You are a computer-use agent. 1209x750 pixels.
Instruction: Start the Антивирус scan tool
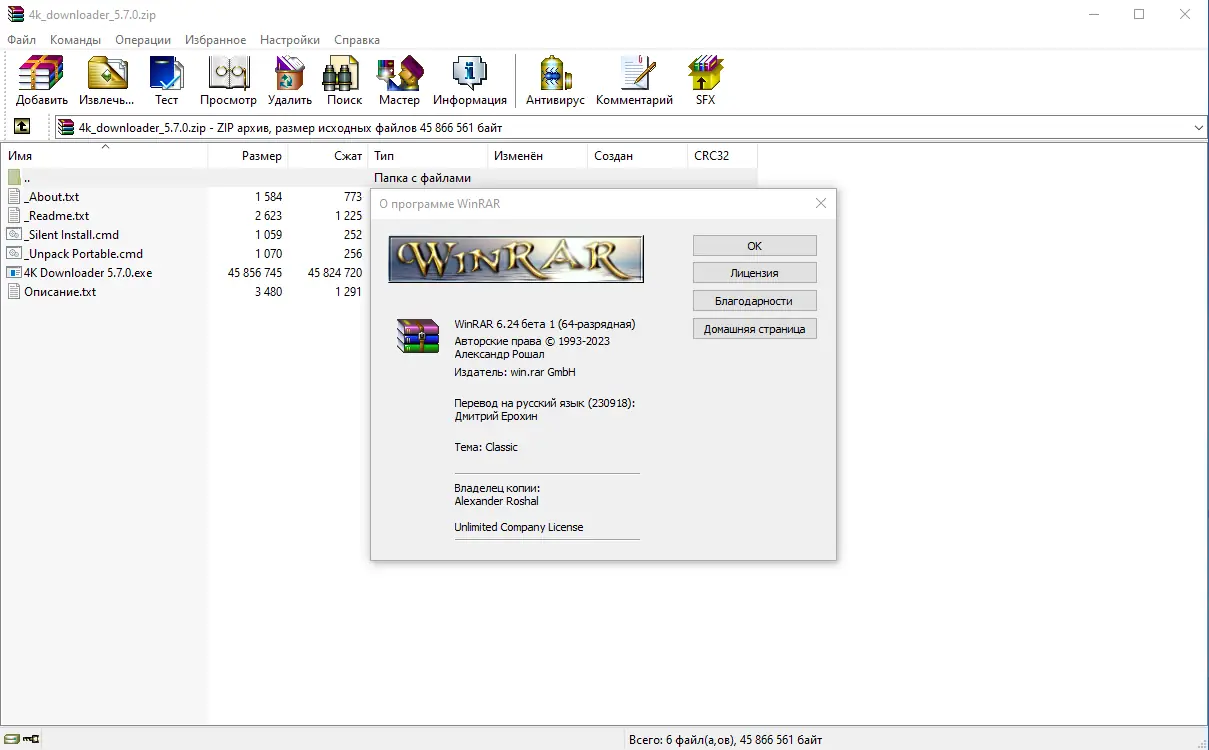[x=555, y=81]
